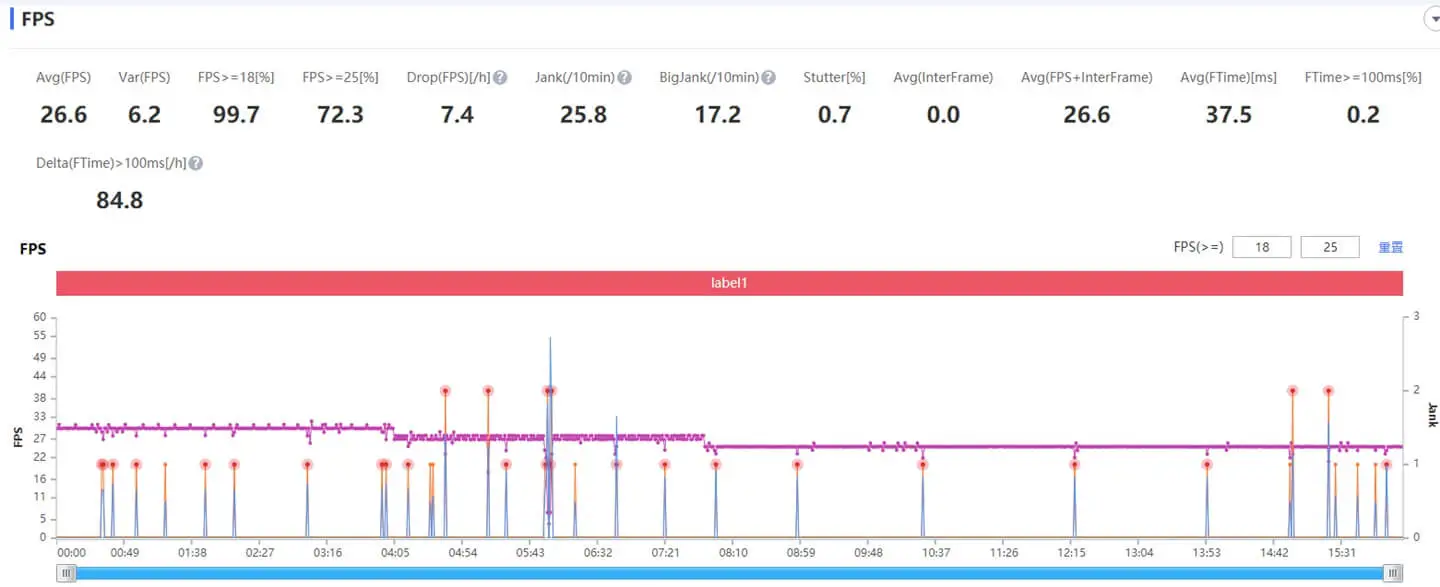Click the BigJank value 17.2
The width and height of the screenshot is (1440, 587).
click(x=718, y=115)
